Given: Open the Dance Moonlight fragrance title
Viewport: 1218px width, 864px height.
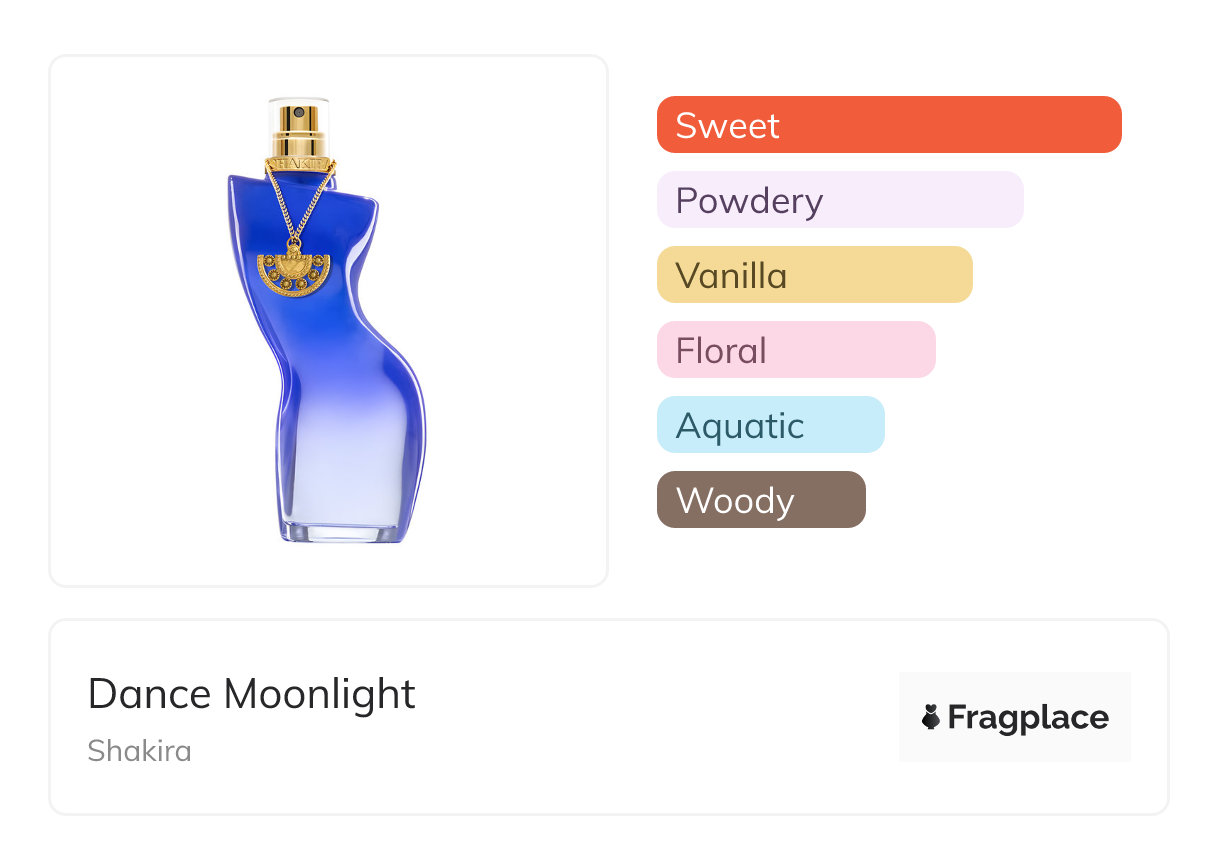Looking at the screenshot, I should (x=251, y=694).
